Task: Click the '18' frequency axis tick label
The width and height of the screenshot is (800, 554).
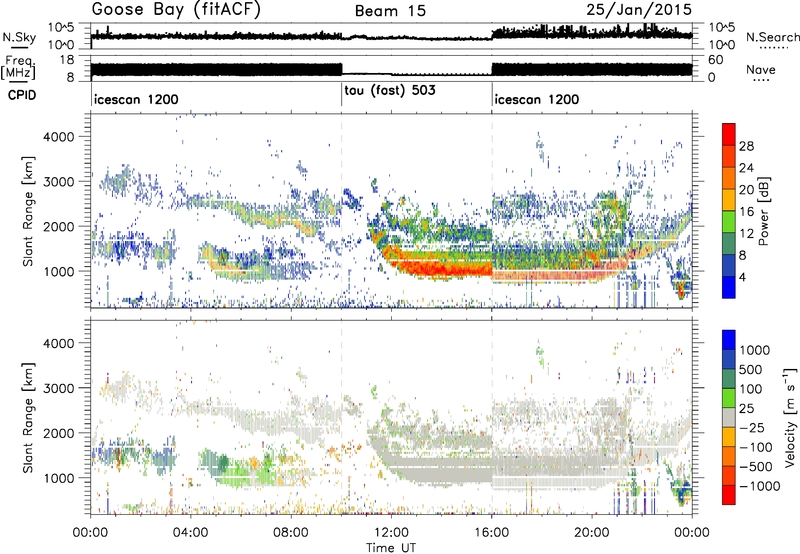Action: pos(67,60)
